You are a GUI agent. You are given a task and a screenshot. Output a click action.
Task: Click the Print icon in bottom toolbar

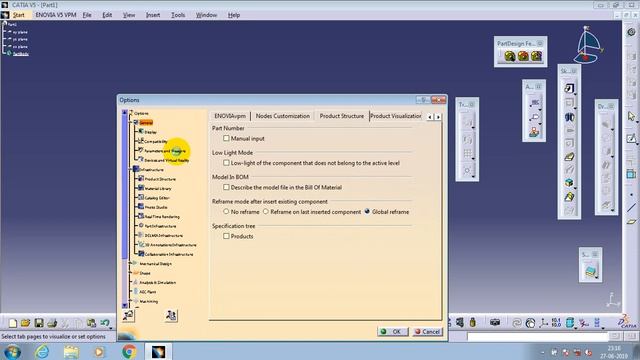point(52,323)
